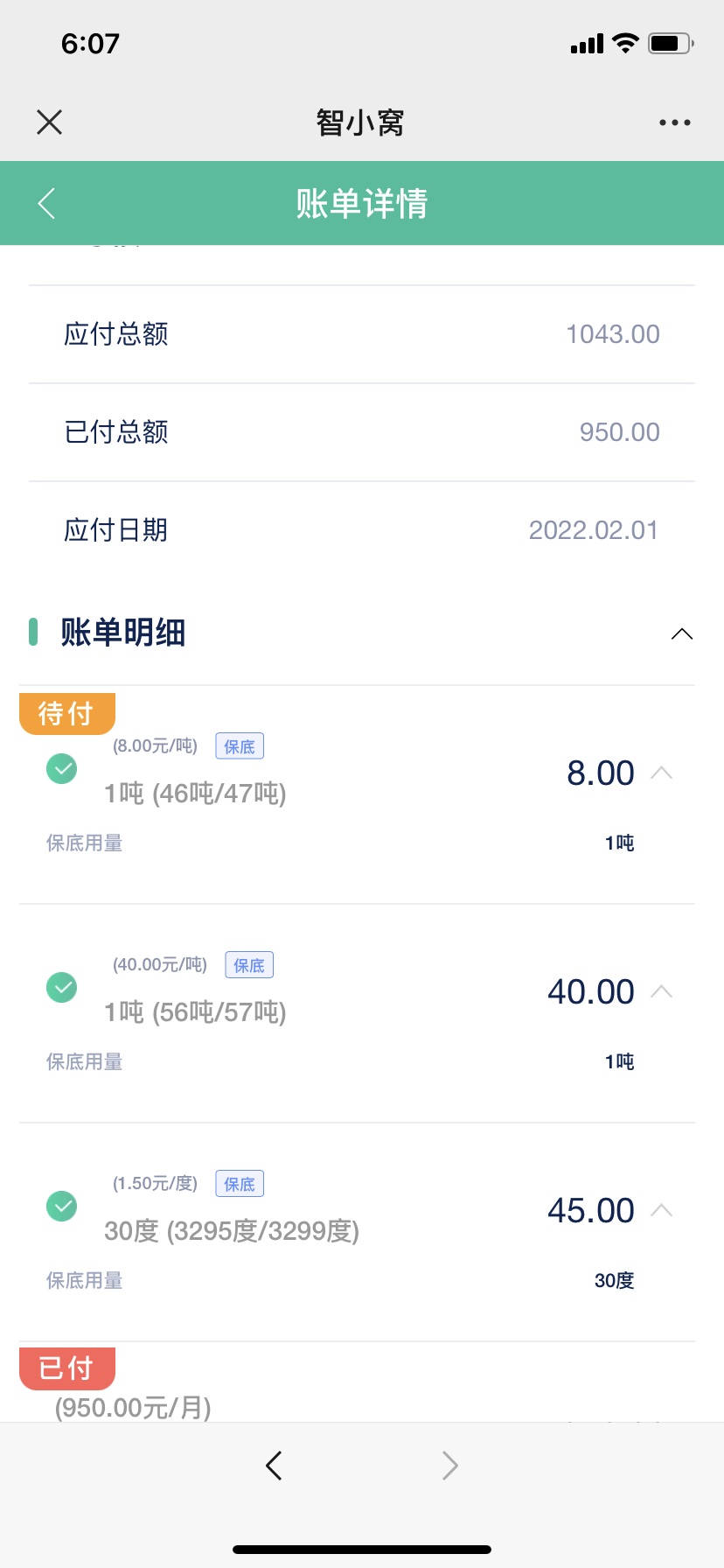Tap the red 已付 status badge

click(67, 1368)
